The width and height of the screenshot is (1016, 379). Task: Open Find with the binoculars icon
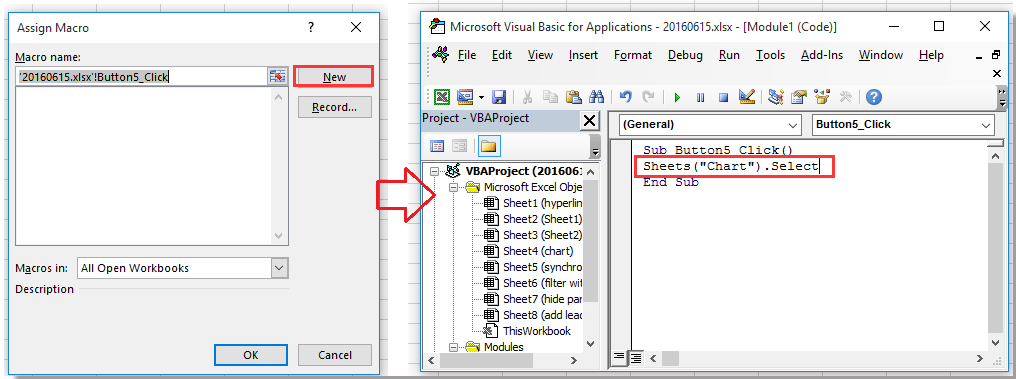tap(596, 97)
